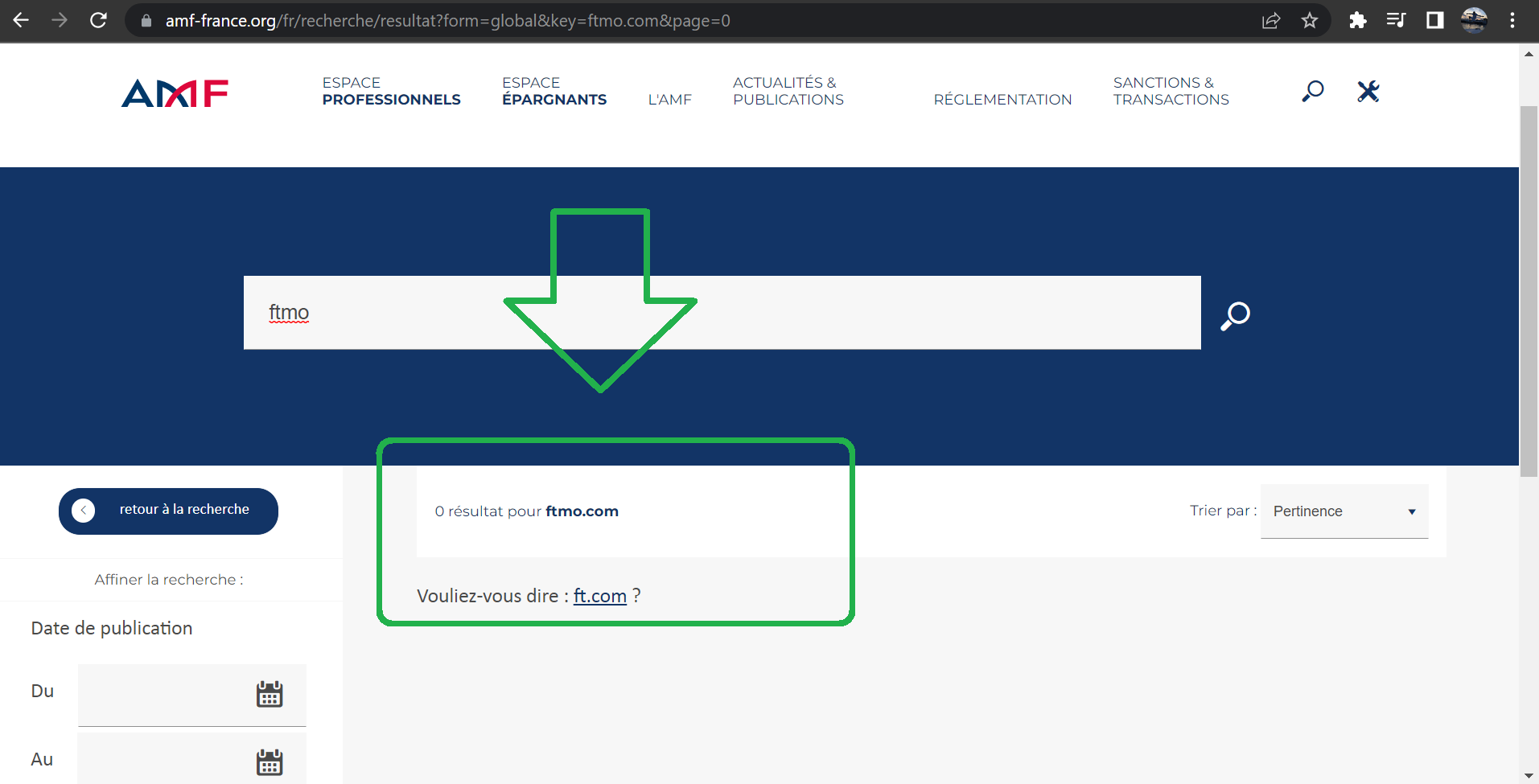Open the media control playlist icon
This screenshot has height=784, width=1539.
click(1396, 20)
